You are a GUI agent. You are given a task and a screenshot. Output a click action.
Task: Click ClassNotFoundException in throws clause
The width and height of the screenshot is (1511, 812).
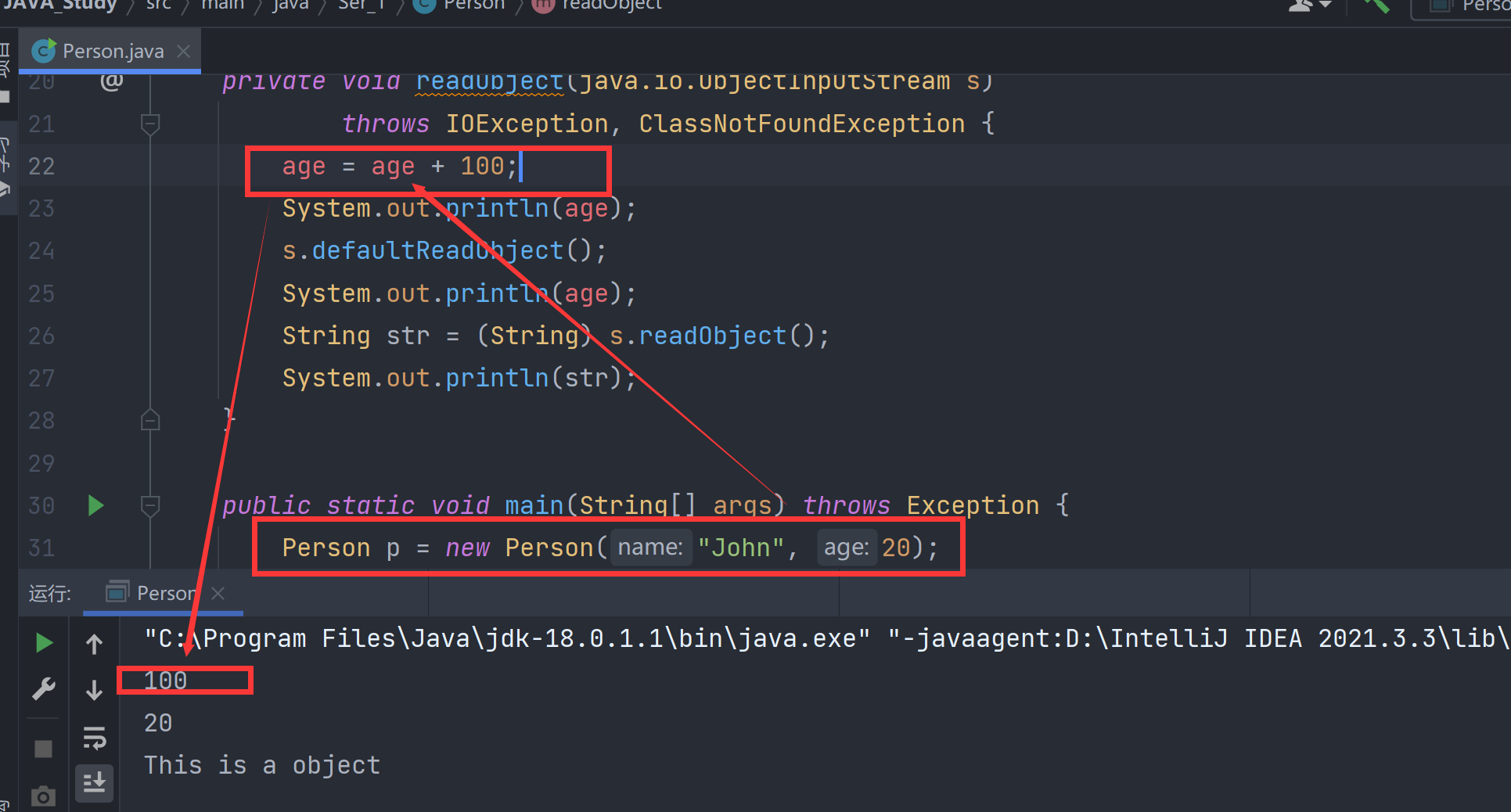pos(801,124)
